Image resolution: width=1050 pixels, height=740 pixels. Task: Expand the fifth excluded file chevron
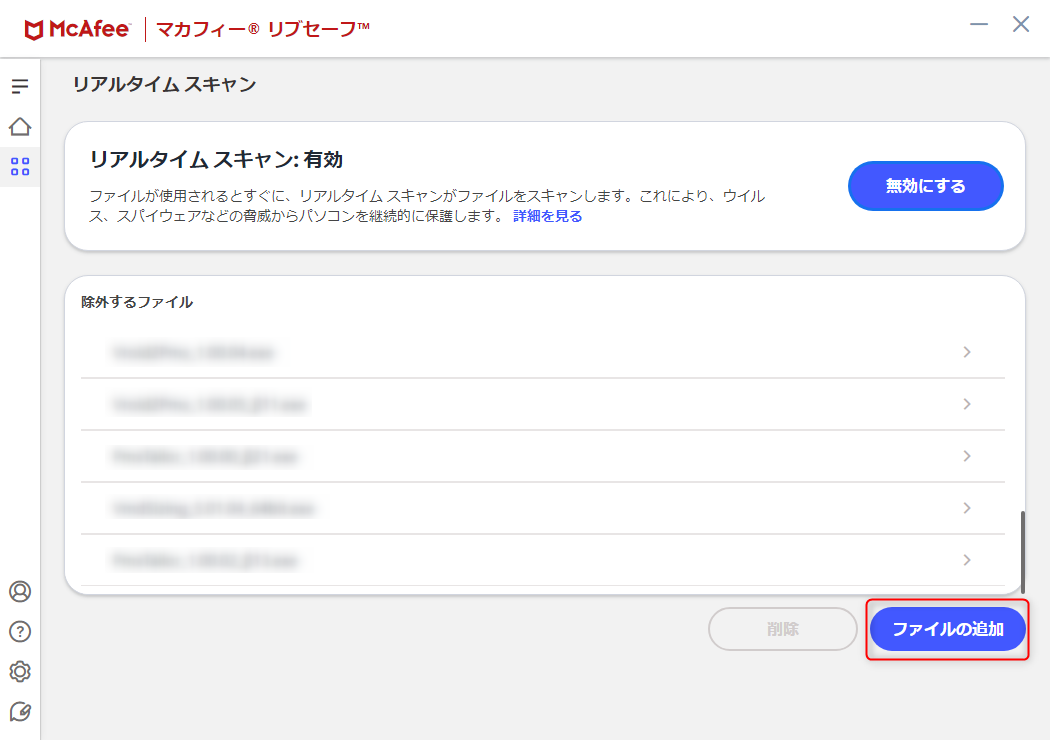point(967,560)
